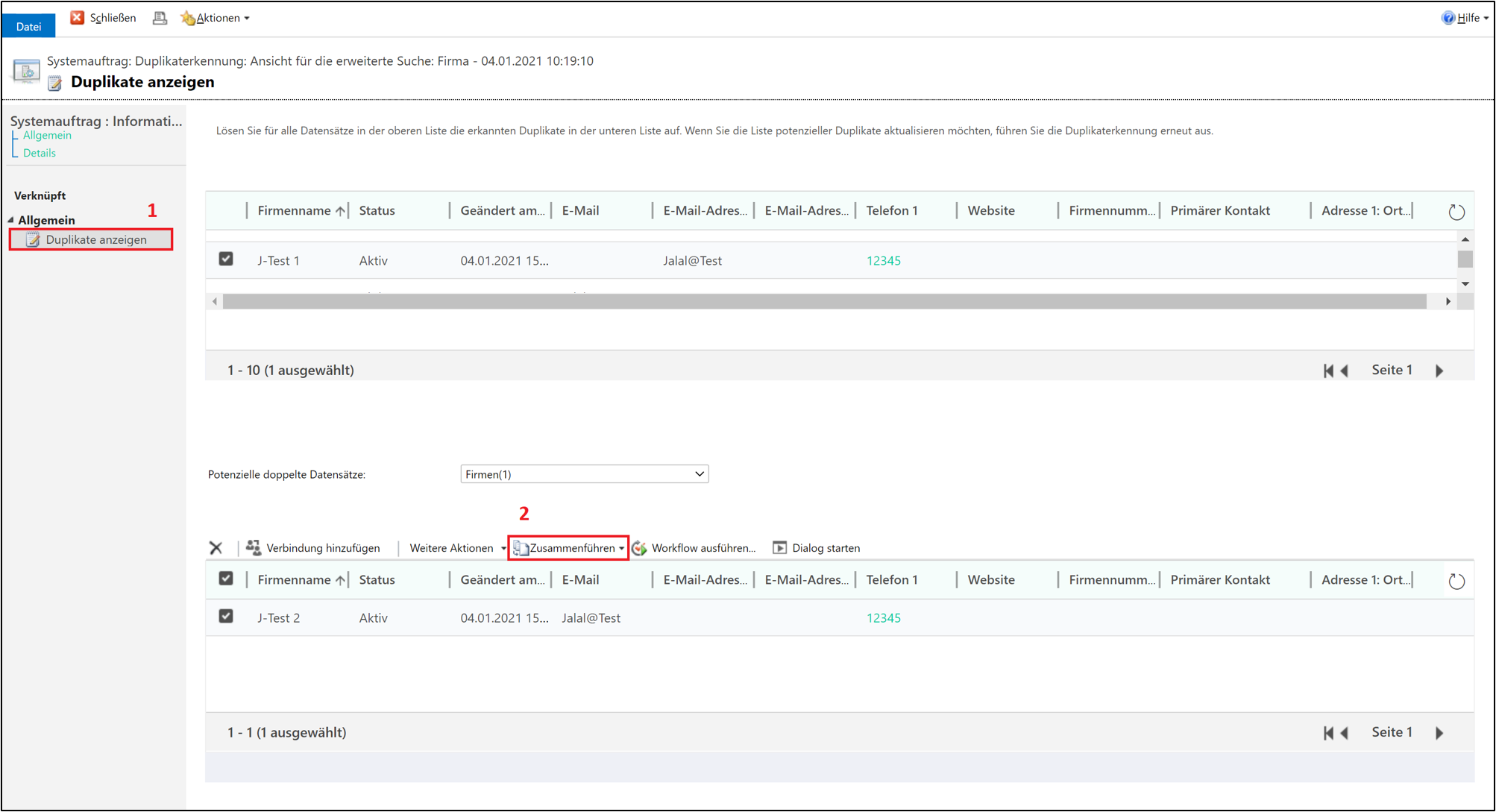Open the Potenzielle doppelte Datensätze Firmen(1) dropdown
This screenshot has width=1496, height=812.
pos(584,474)
